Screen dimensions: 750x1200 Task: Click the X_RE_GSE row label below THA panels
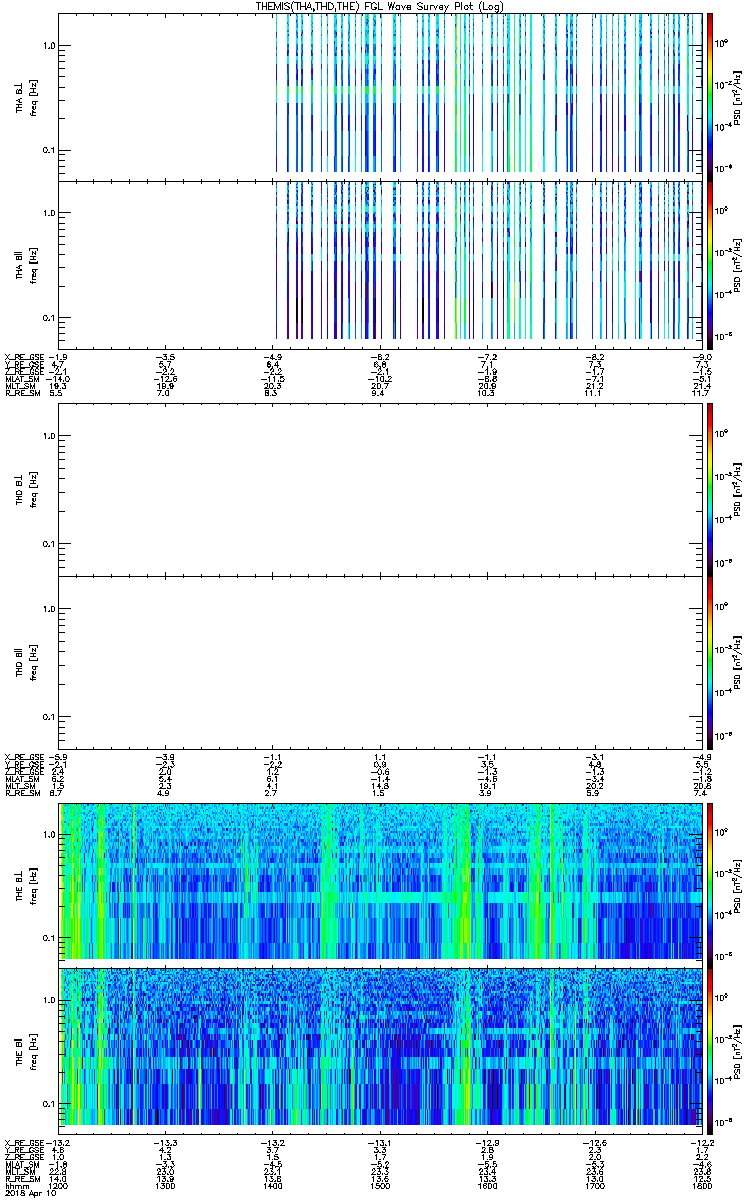tap(23, 356)
